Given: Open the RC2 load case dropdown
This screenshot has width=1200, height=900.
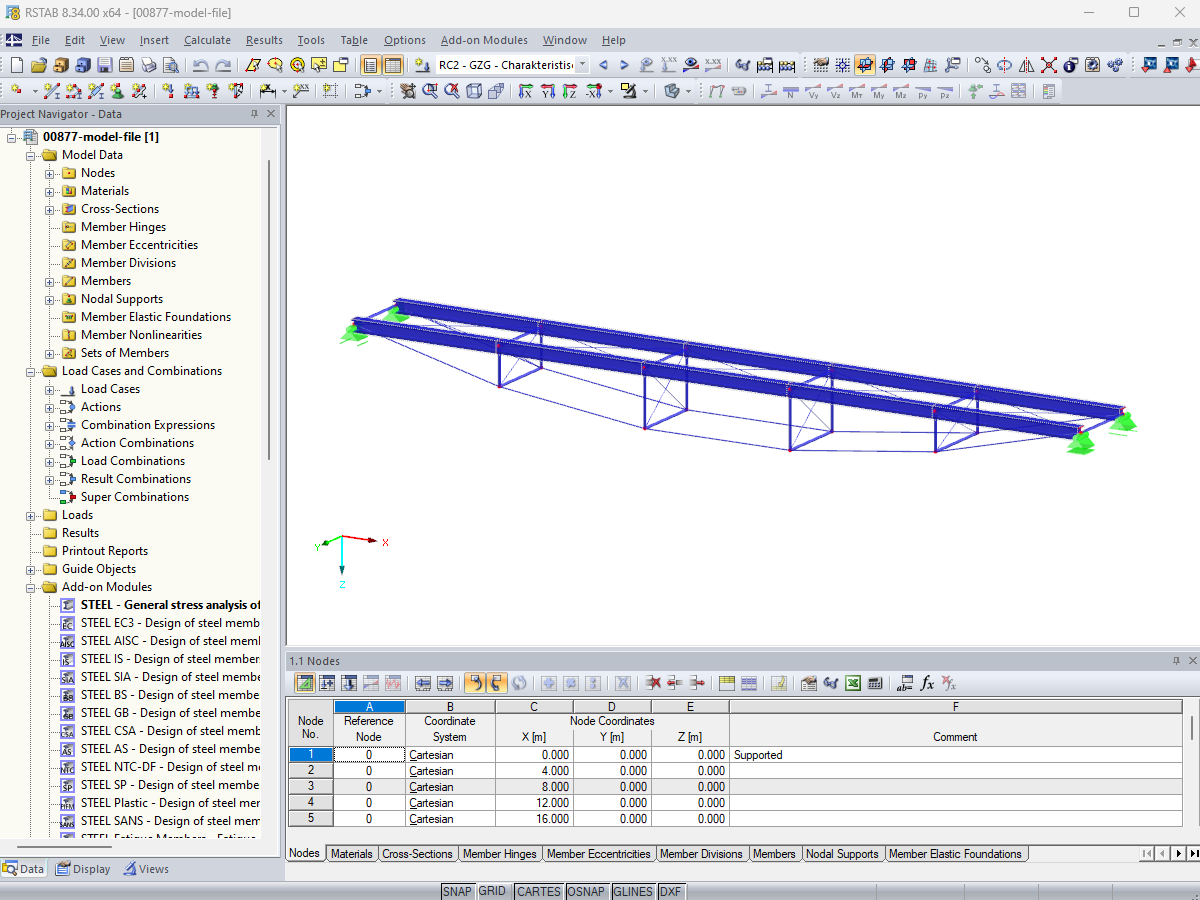Looking at the screenshot, I should pos(582,65).
